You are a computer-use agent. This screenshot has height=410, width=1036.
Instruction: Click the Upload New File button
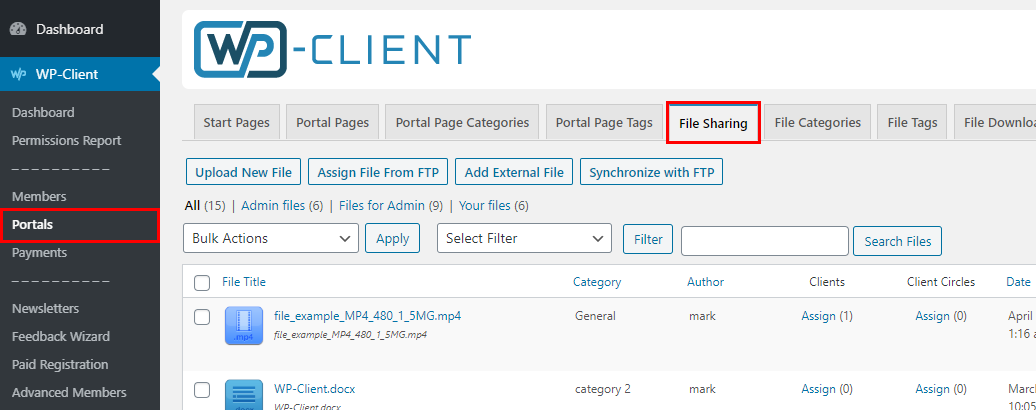tap(244, 172)
